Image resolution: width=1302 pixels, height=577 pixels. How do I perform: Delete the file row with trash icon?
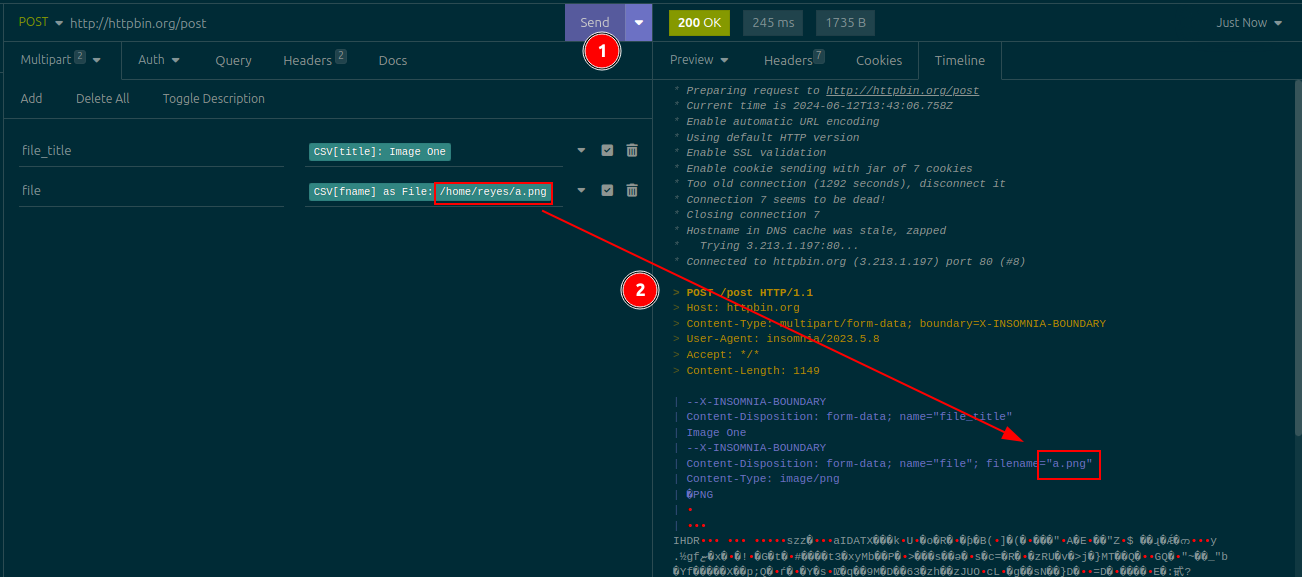click(632, 190)
